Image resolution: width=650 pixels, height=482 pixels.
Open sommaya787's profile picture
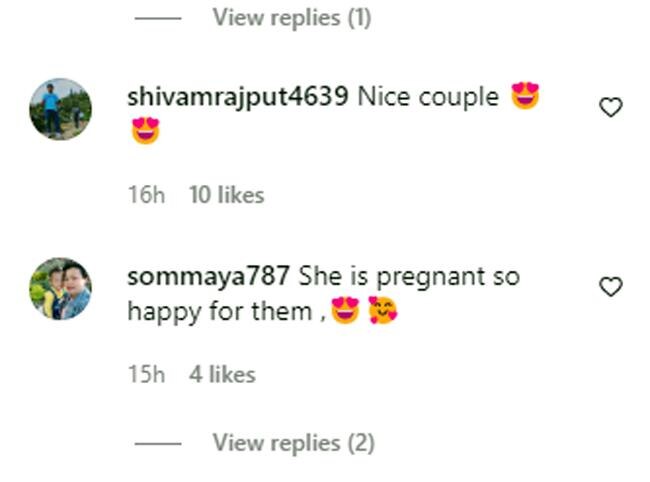tap(61, 288)
